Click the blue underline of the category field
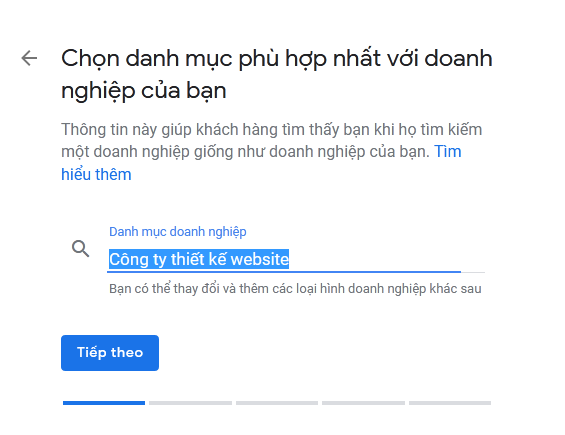This screenshot has width=565, height=435. [x=284, y=272]
